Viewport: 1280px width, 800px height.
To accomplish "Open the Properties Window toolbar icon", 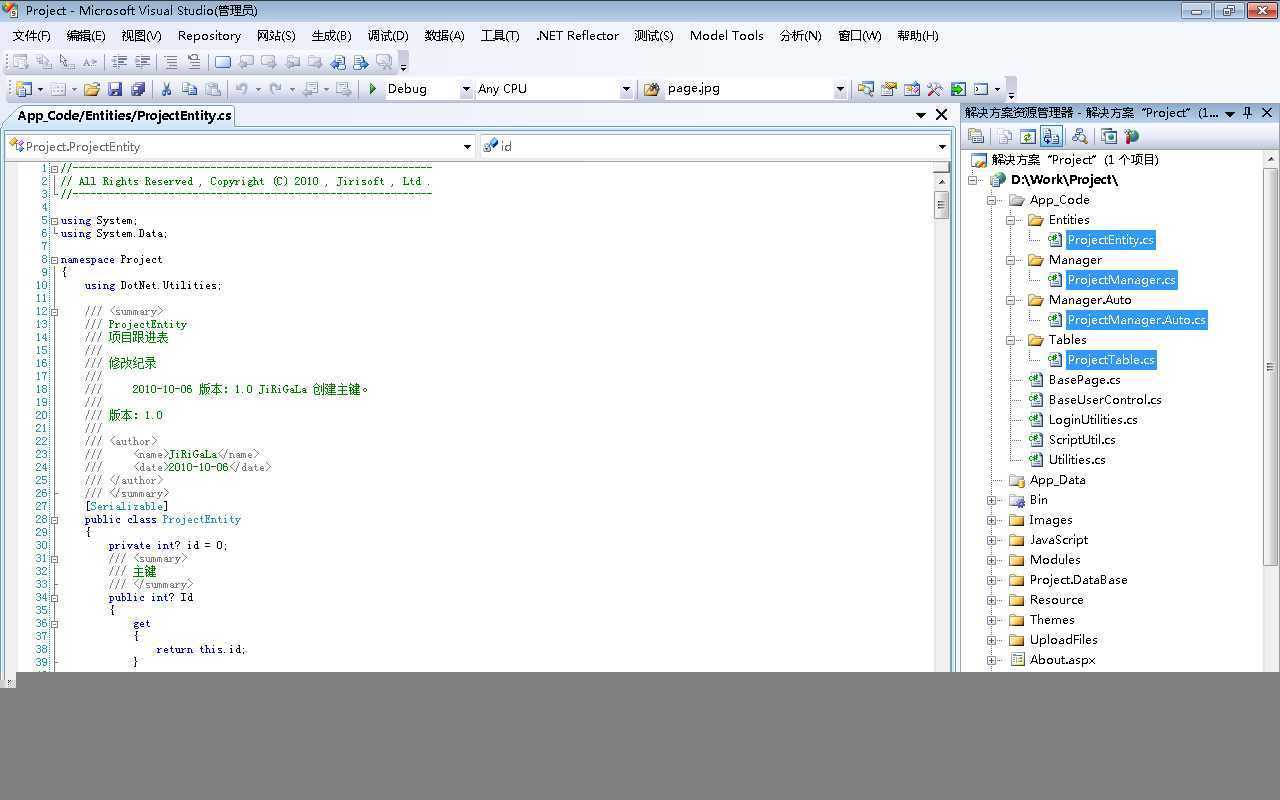I will (x=888, y=89).
